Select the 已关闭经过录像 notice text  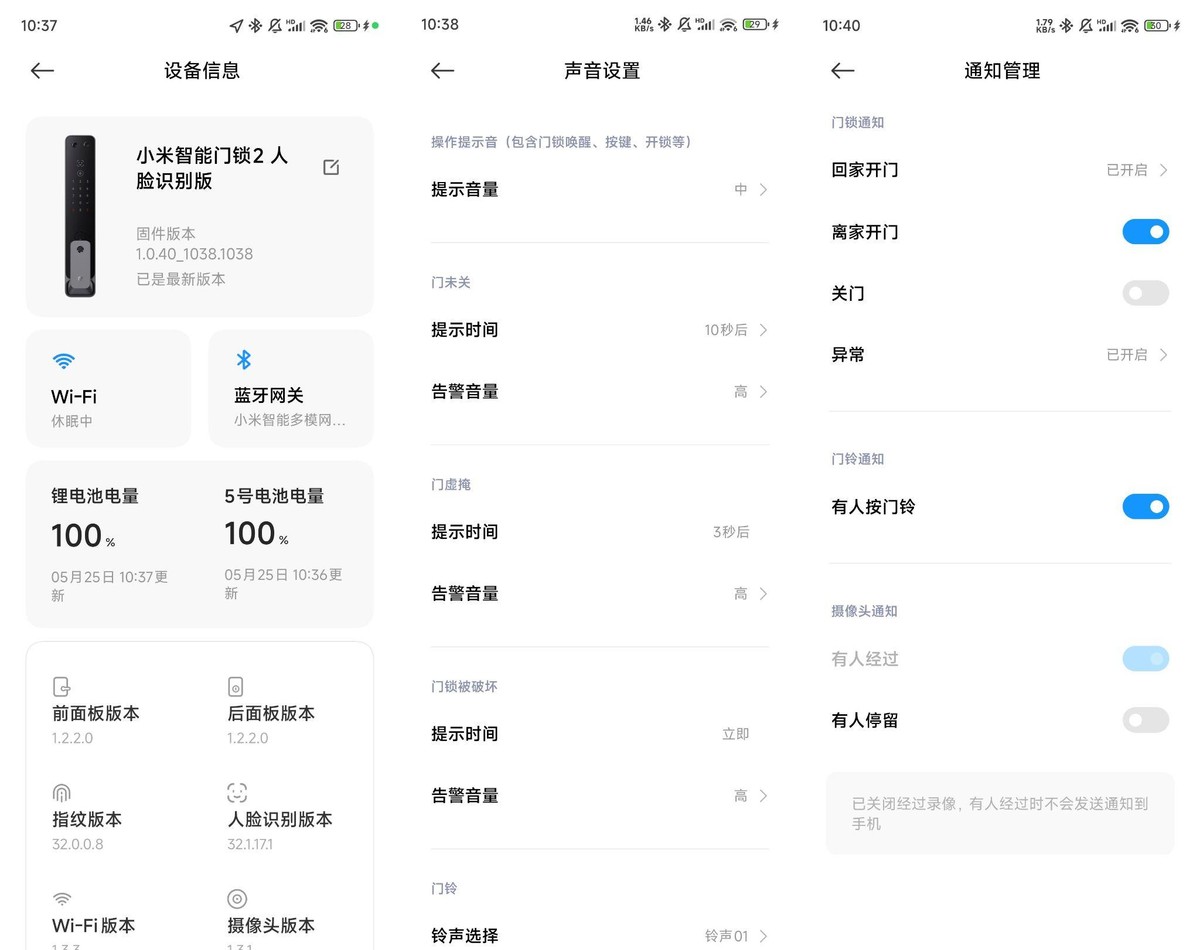click(x=1000, y=813)
